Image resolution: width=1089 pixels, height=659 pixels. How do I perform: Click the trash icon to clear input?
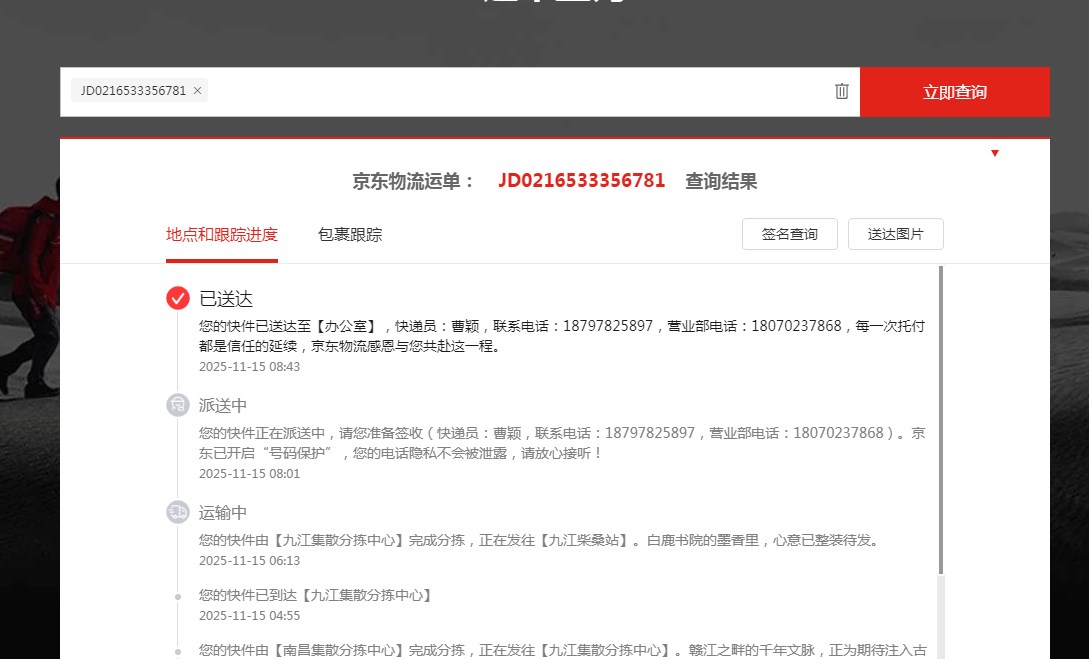[x=842, y=91]
